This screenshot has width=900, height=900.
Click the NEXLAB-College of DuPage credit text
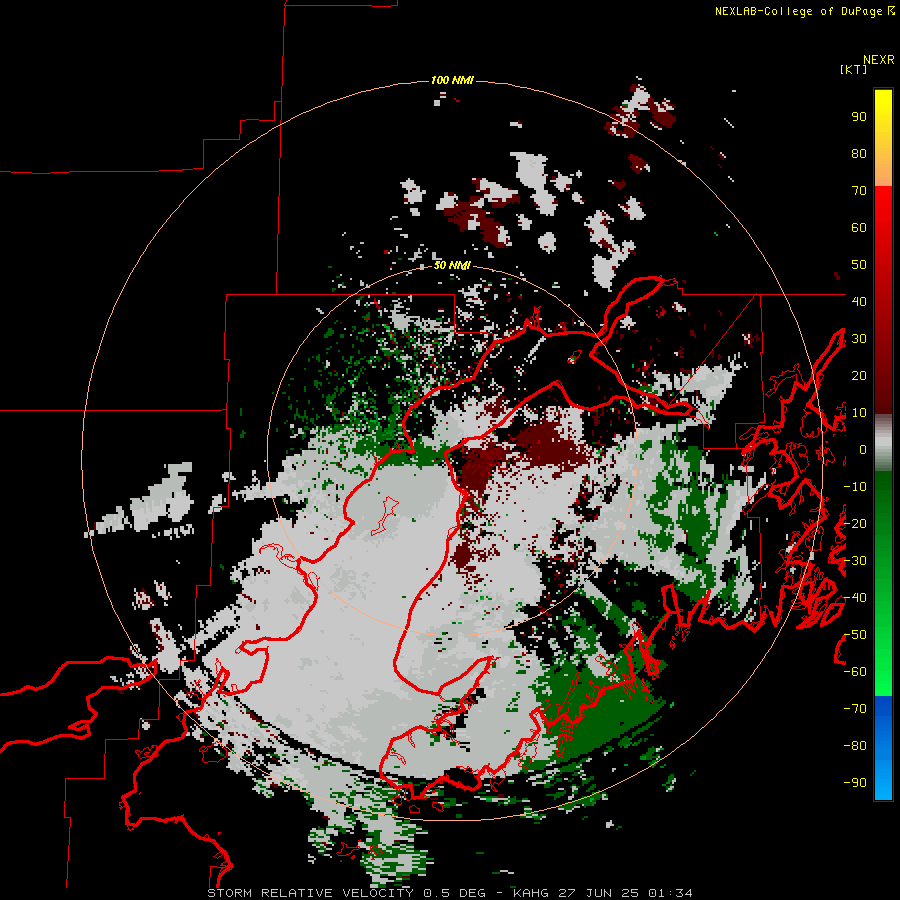coord(805,11)
